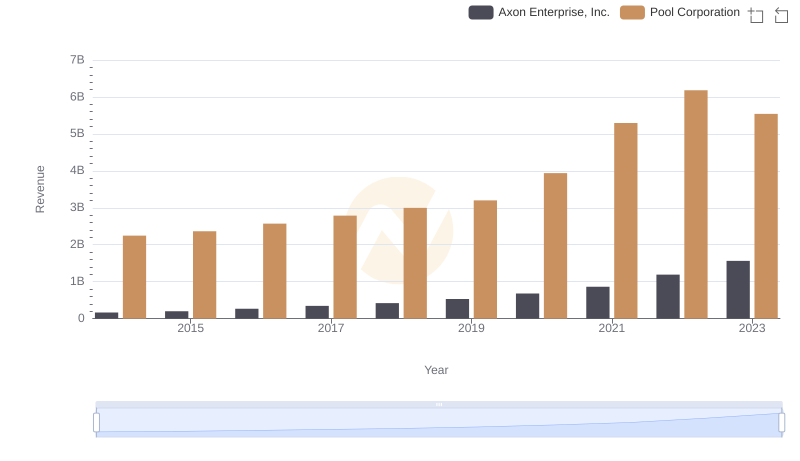Screen dimensions: 800x461
Task: Click Pool Corporation bar for 2022
Action: [696, 204]
